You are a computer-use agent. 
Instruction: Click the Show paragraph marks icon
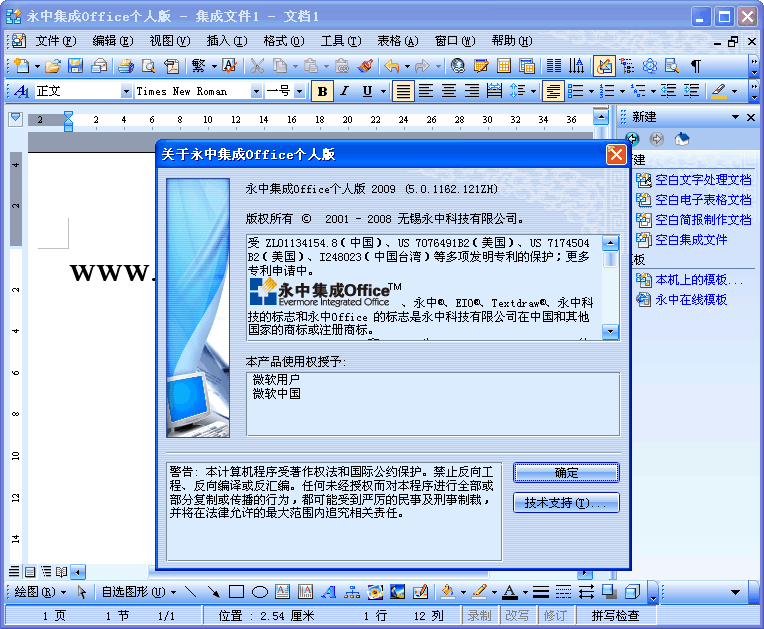pos(696,65)
